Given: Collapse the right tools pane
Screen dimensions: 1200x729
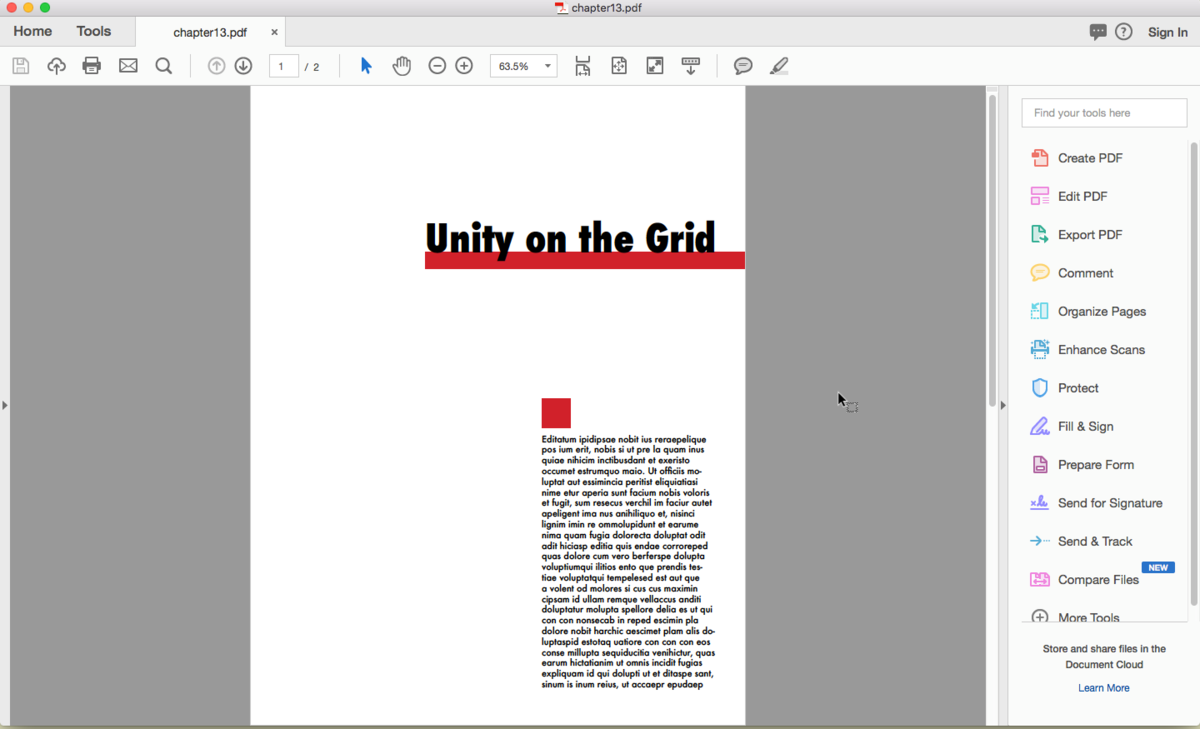Looking at the screenshot, I should [x=1003, y=405].
